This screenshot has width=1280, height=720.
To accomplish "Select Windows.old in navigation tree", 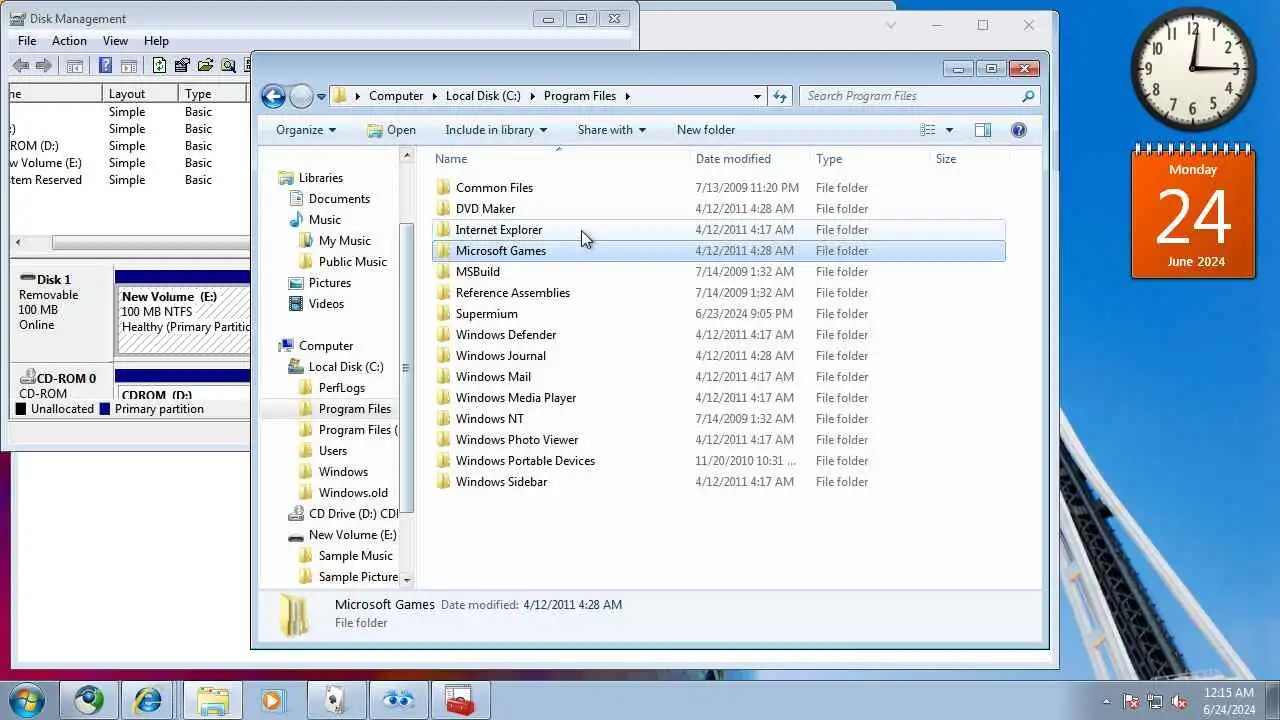I will click(343, 493).
